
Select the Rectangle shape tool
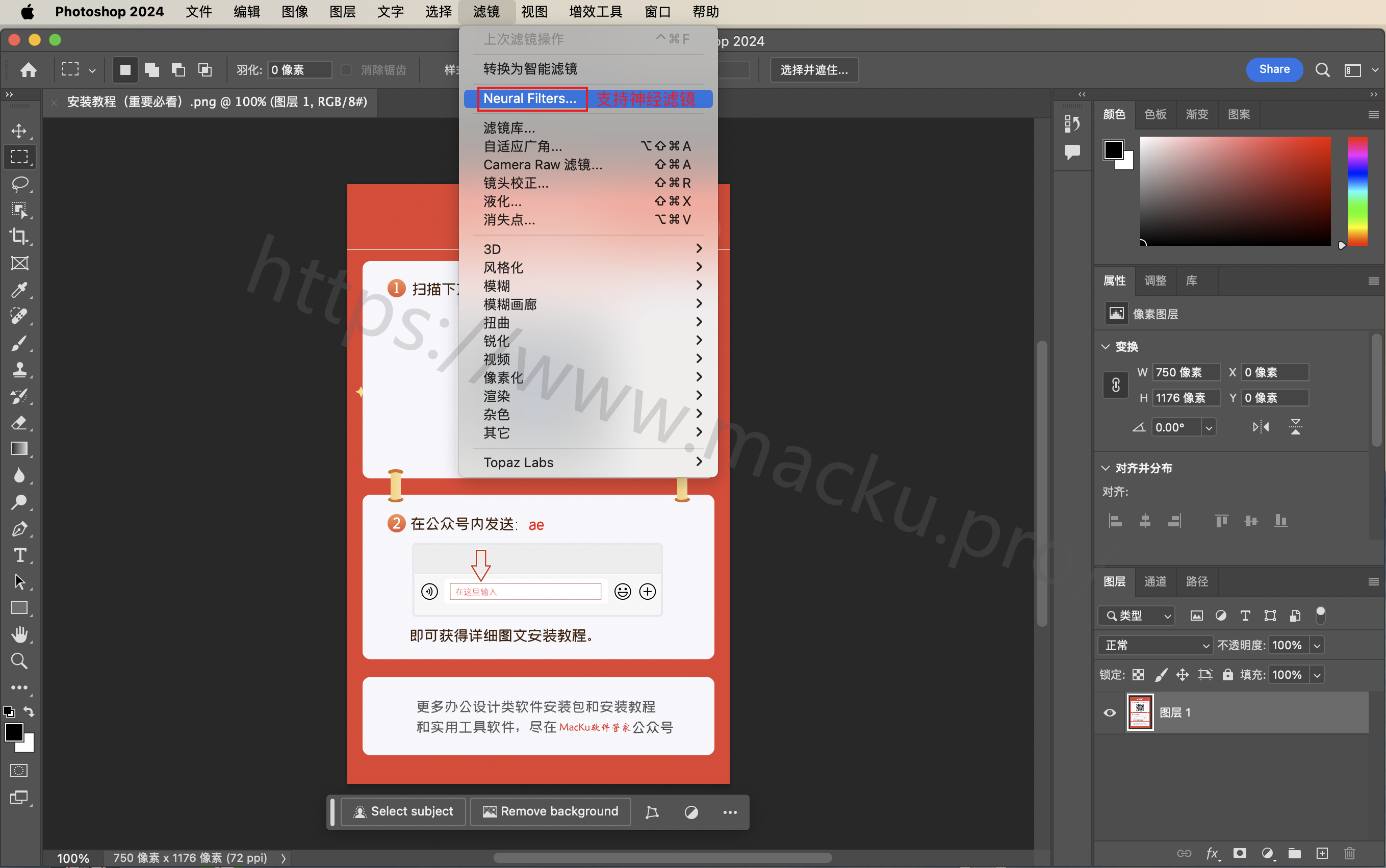tap(19, 608)
